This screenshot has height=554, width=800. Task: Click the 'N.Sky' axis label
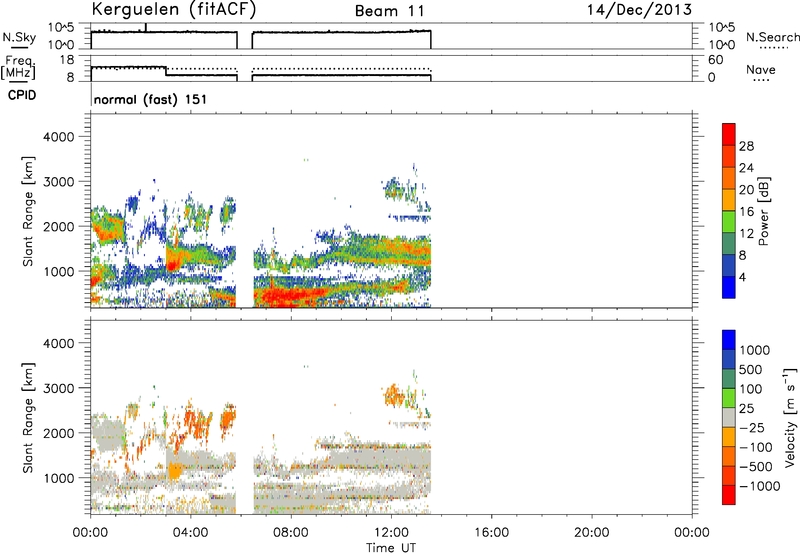(x=19, y=38)
